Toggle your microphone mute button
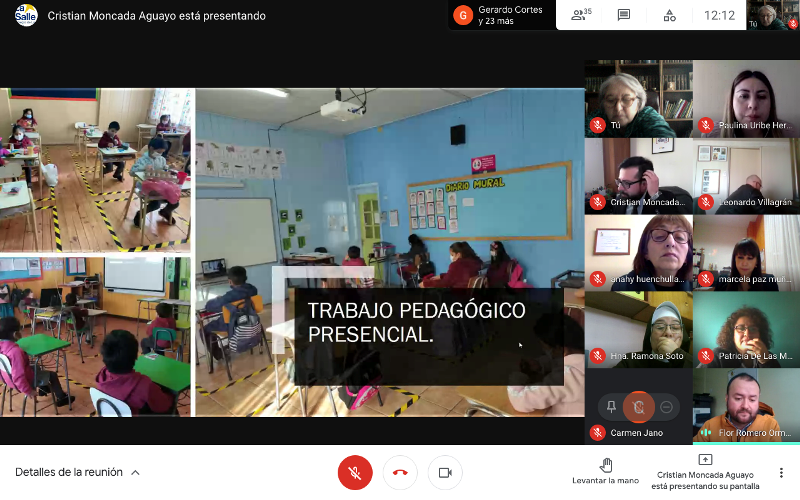This screenshot has width=800, height=500. (x=355, y=472)
